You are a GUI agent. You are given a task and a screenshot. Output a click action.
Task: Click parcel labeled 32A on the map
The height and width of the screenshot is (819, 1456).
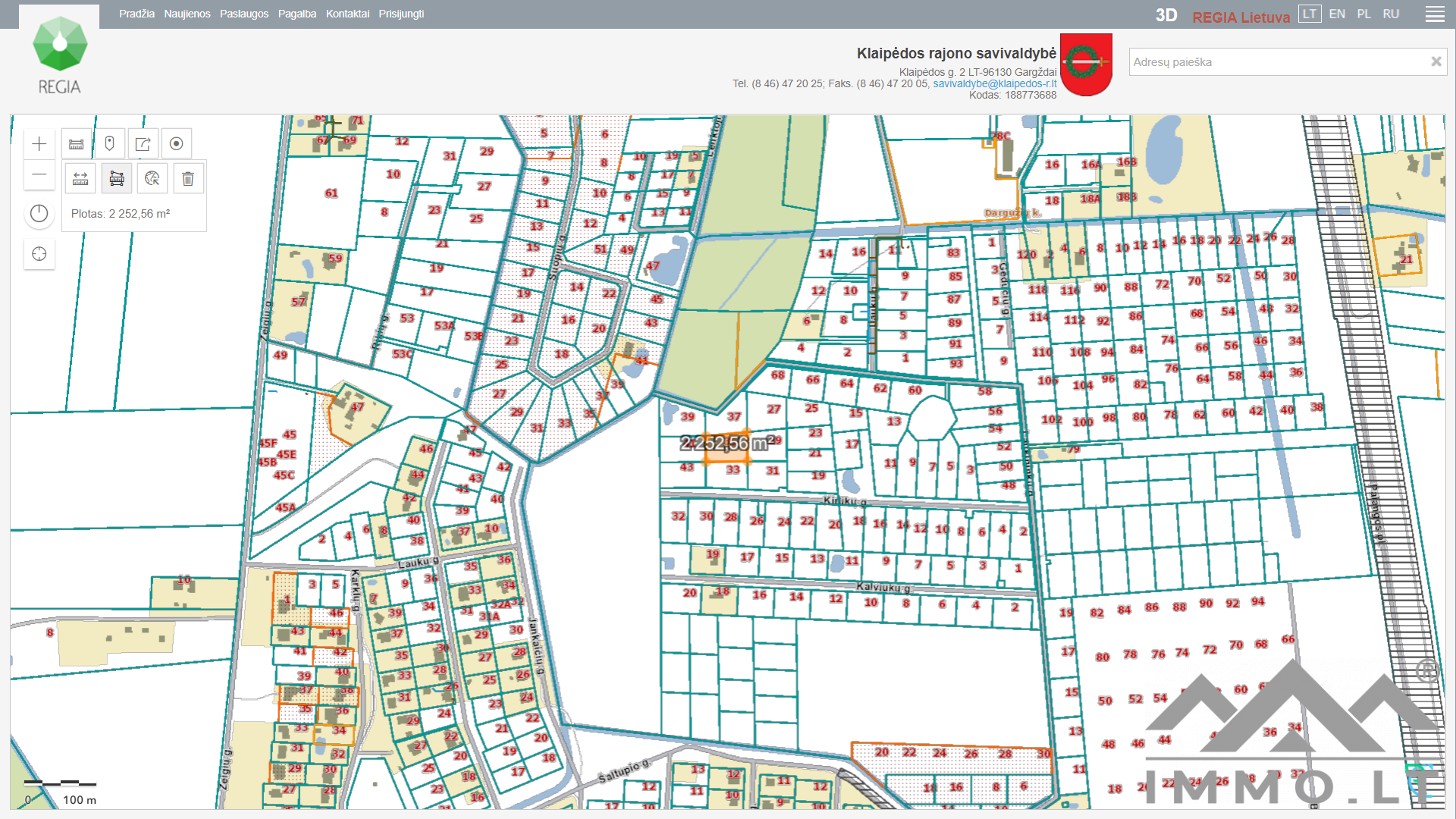tap(500, 604)
